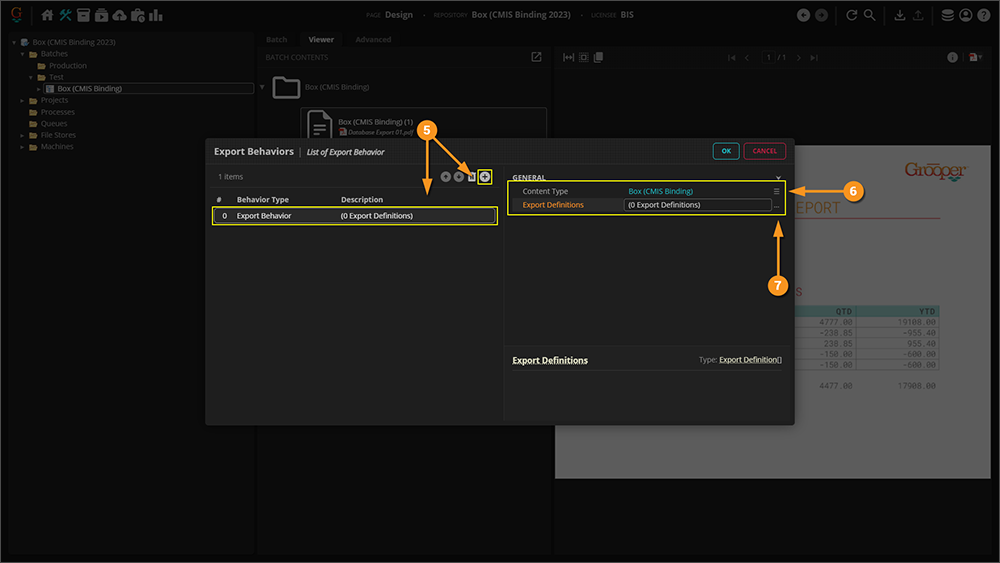This screenshot has height=563, width=1000.
Task: Confirm the dialog with OK
Action: [x=726, y=151]
